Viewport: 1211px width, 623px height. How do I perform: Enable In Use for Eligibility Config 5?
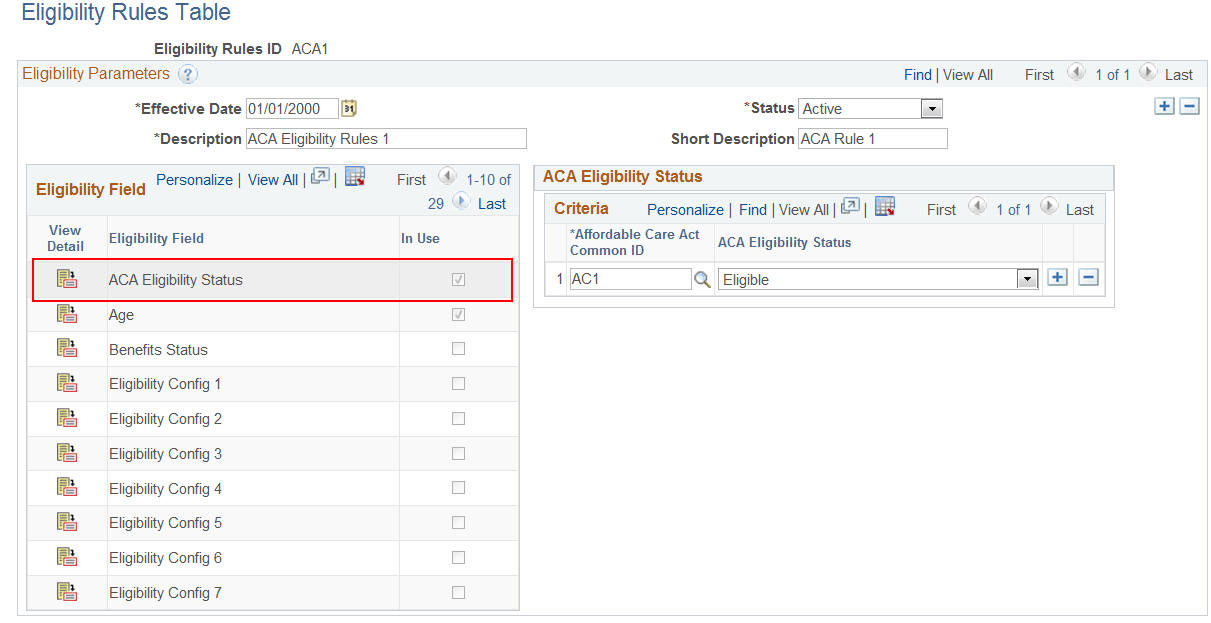pos(458,522)
